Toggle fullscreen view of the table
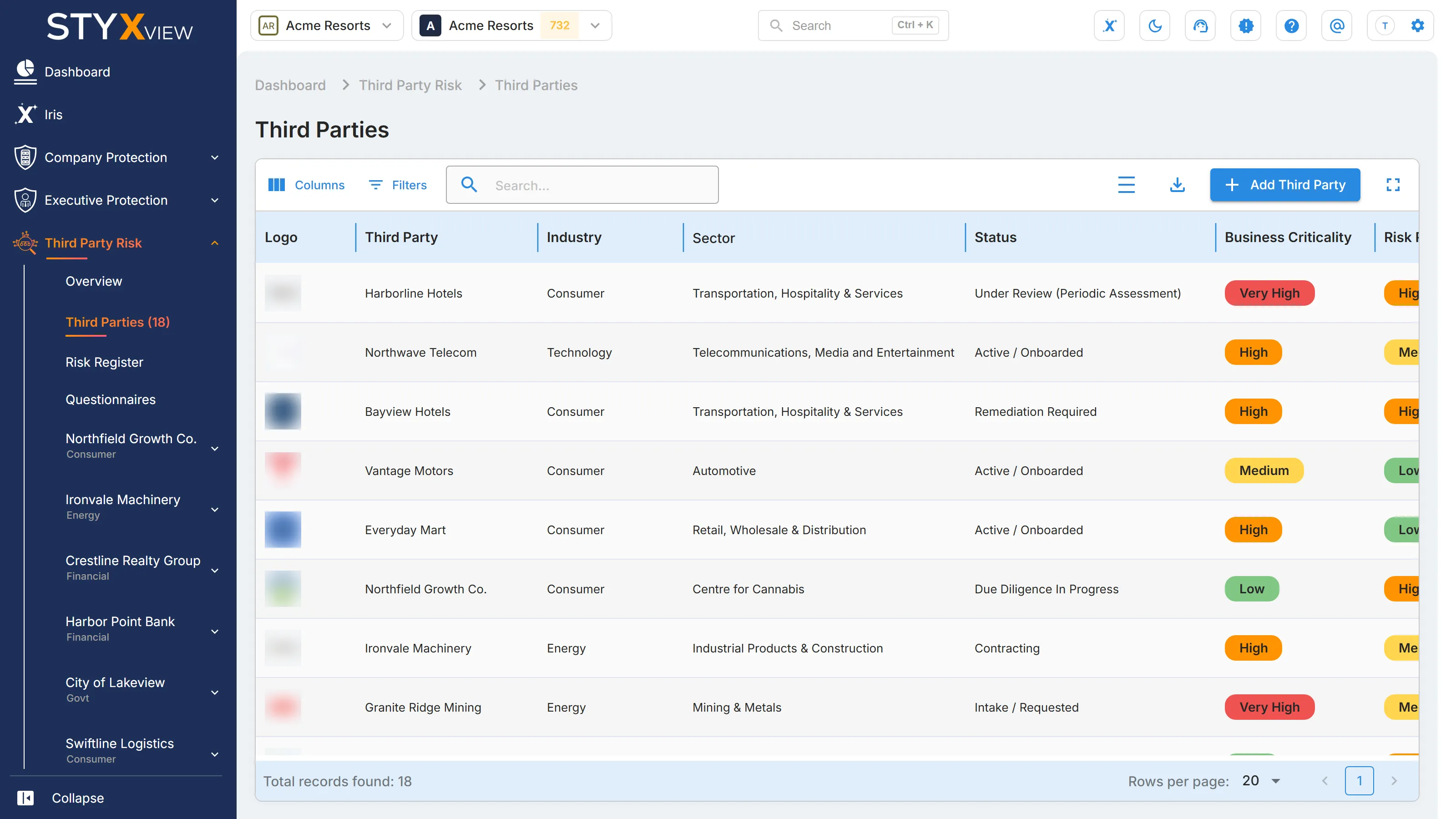Screen dimensions: 1456x819 coord(1393,185)
